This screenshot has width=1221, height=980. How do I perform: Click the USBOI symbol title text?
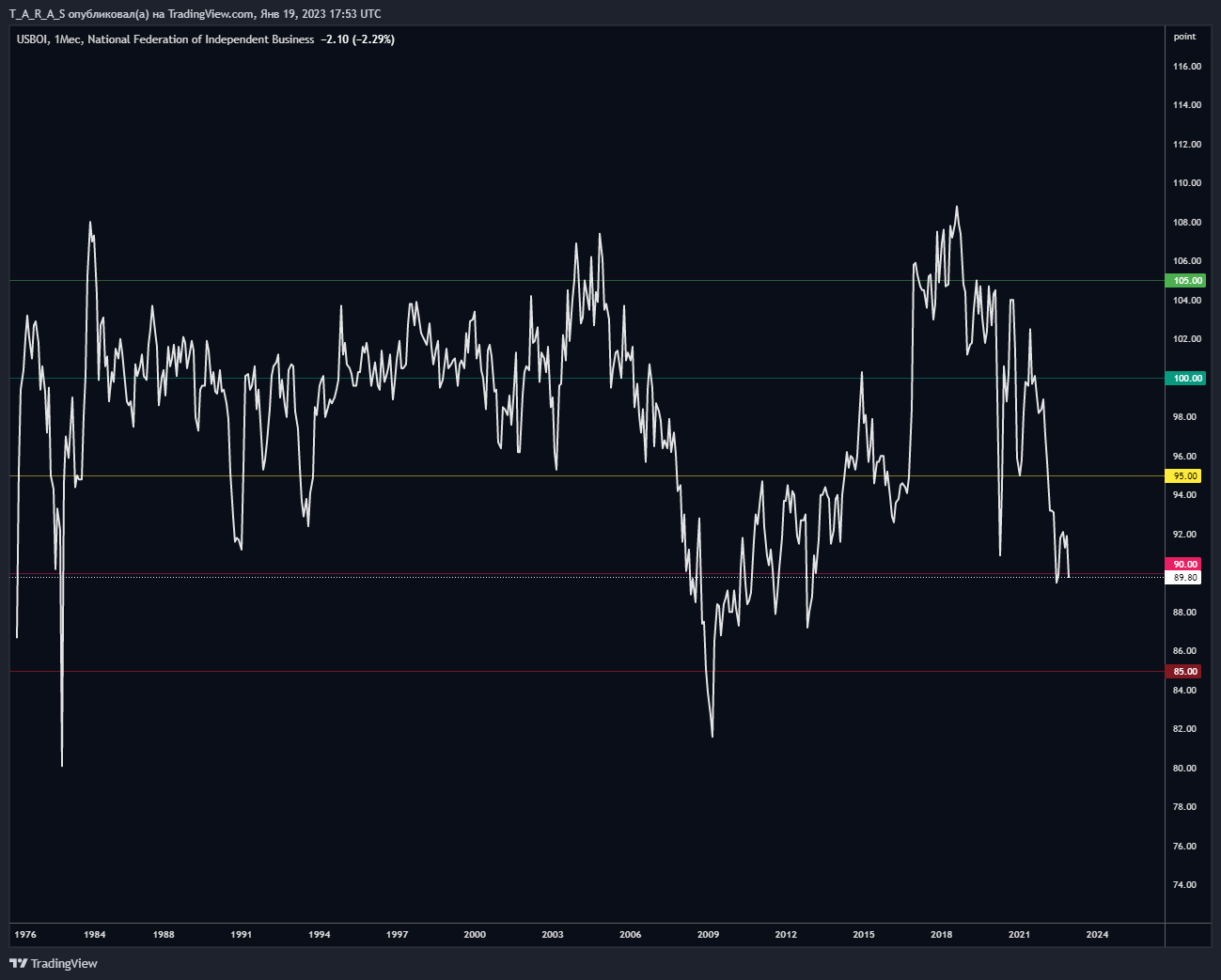point(32,39)
